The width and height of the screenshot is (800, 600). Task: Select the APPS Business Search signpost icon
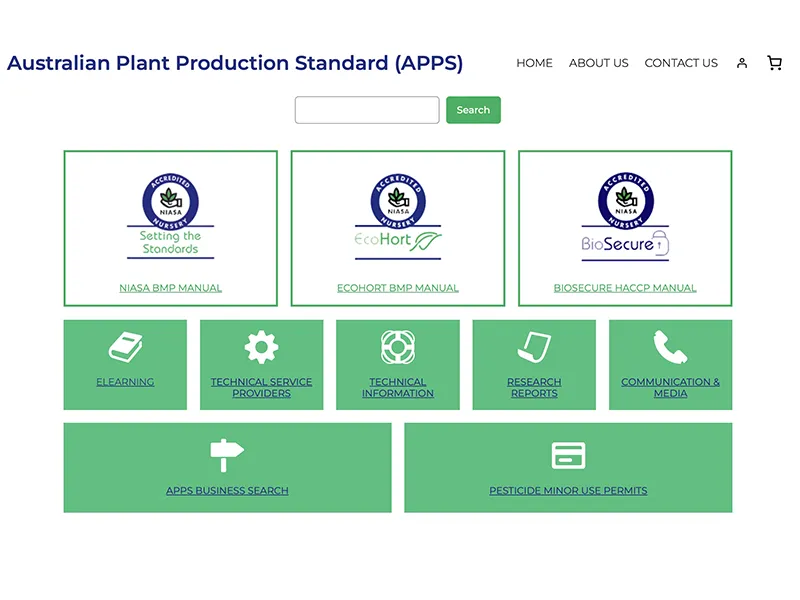pos(227,455)
